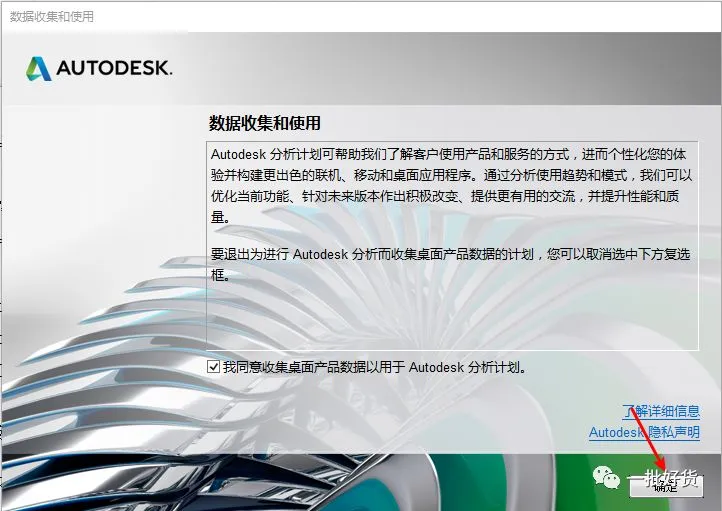Click the window title 数据收集和使用

click(52, 17)
